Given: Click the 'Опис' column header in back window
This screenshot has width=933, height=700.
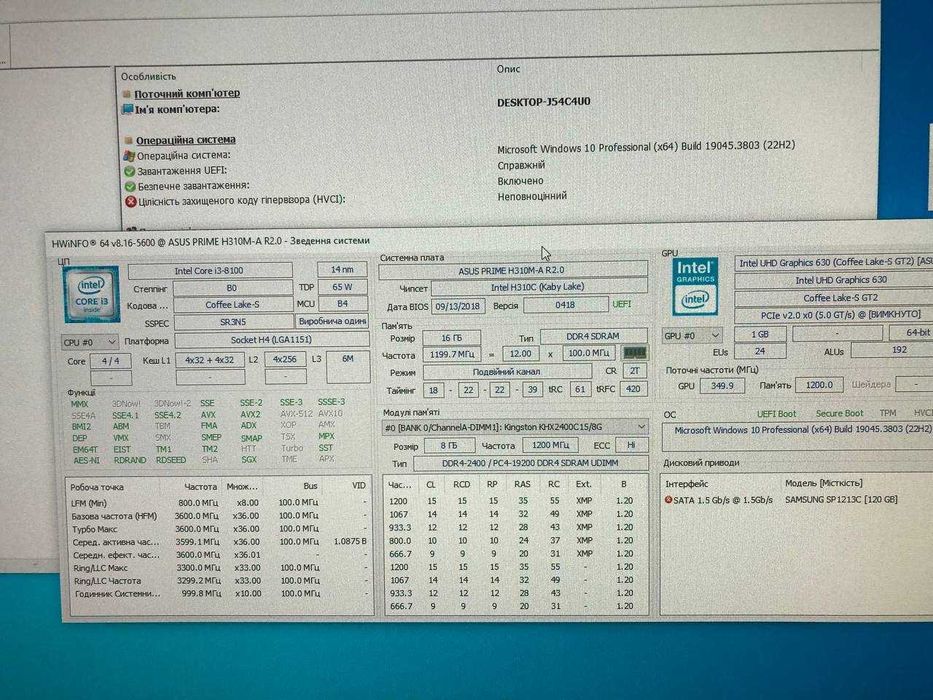Looking at the screenshot, I should (x=508, y=69).
